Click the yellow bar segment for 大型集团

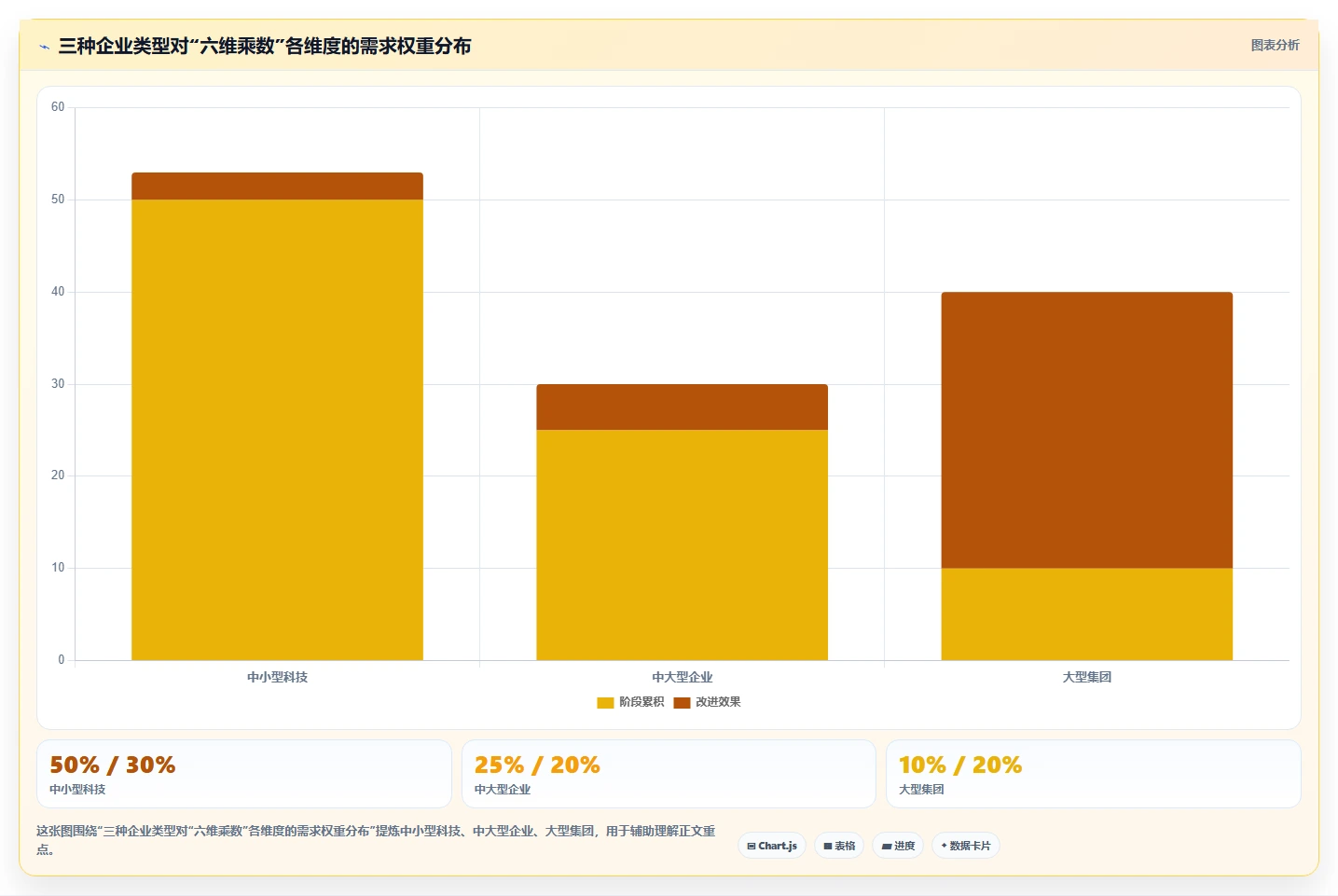[1086, 613]
